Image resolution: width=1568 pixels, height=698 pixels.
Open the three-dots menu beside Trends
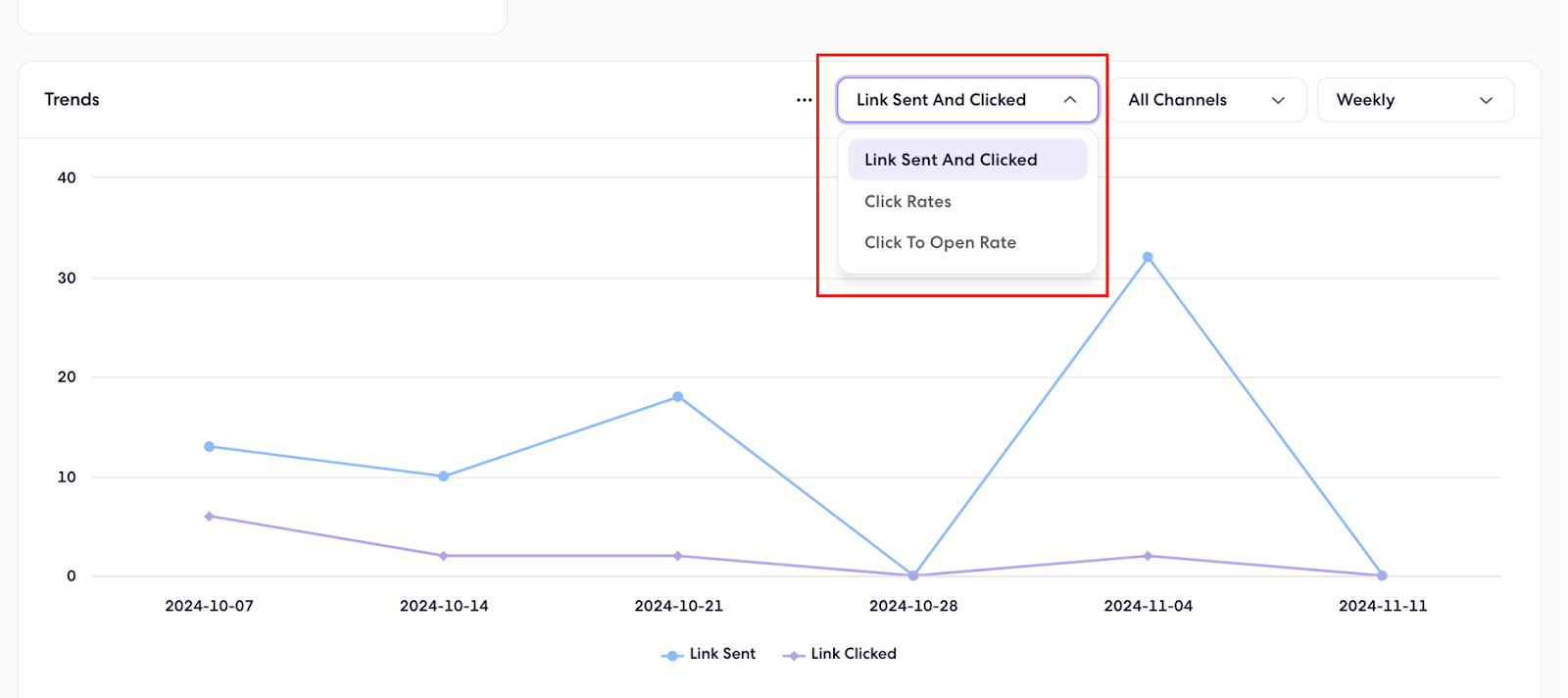(804, 100)
